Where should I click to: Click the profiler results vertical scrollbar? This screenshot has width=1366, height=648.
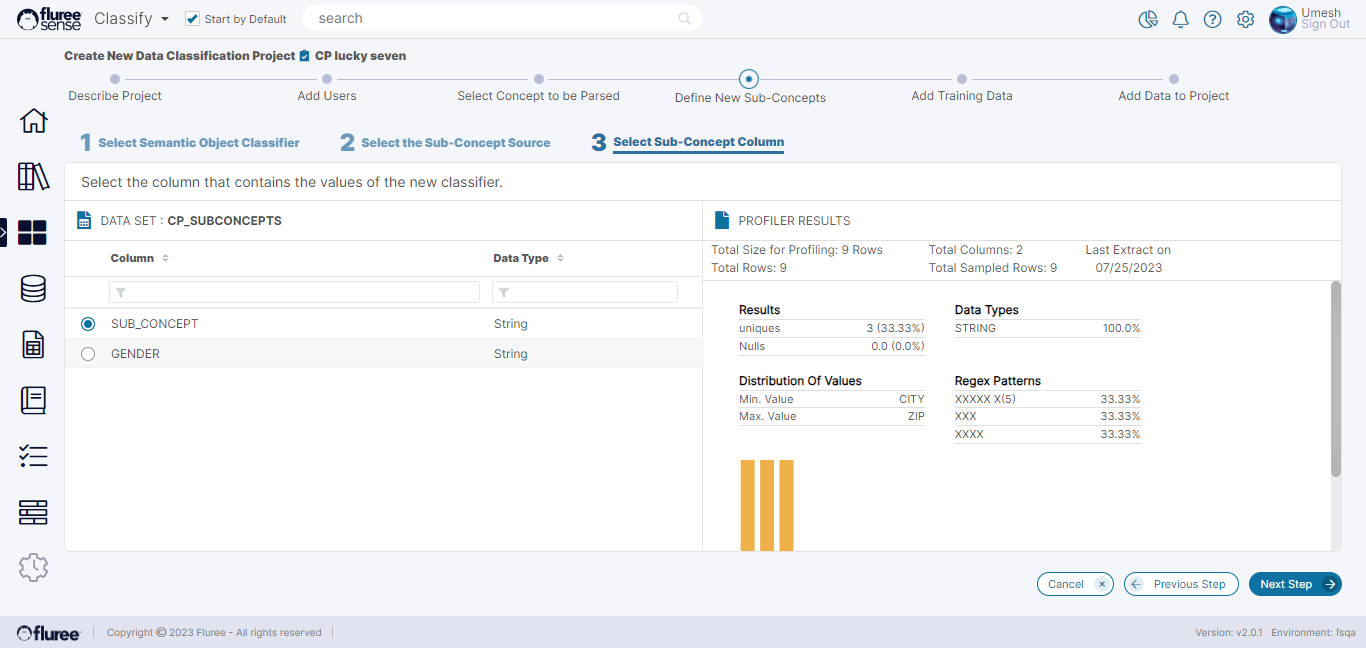tap(1335, 380)
